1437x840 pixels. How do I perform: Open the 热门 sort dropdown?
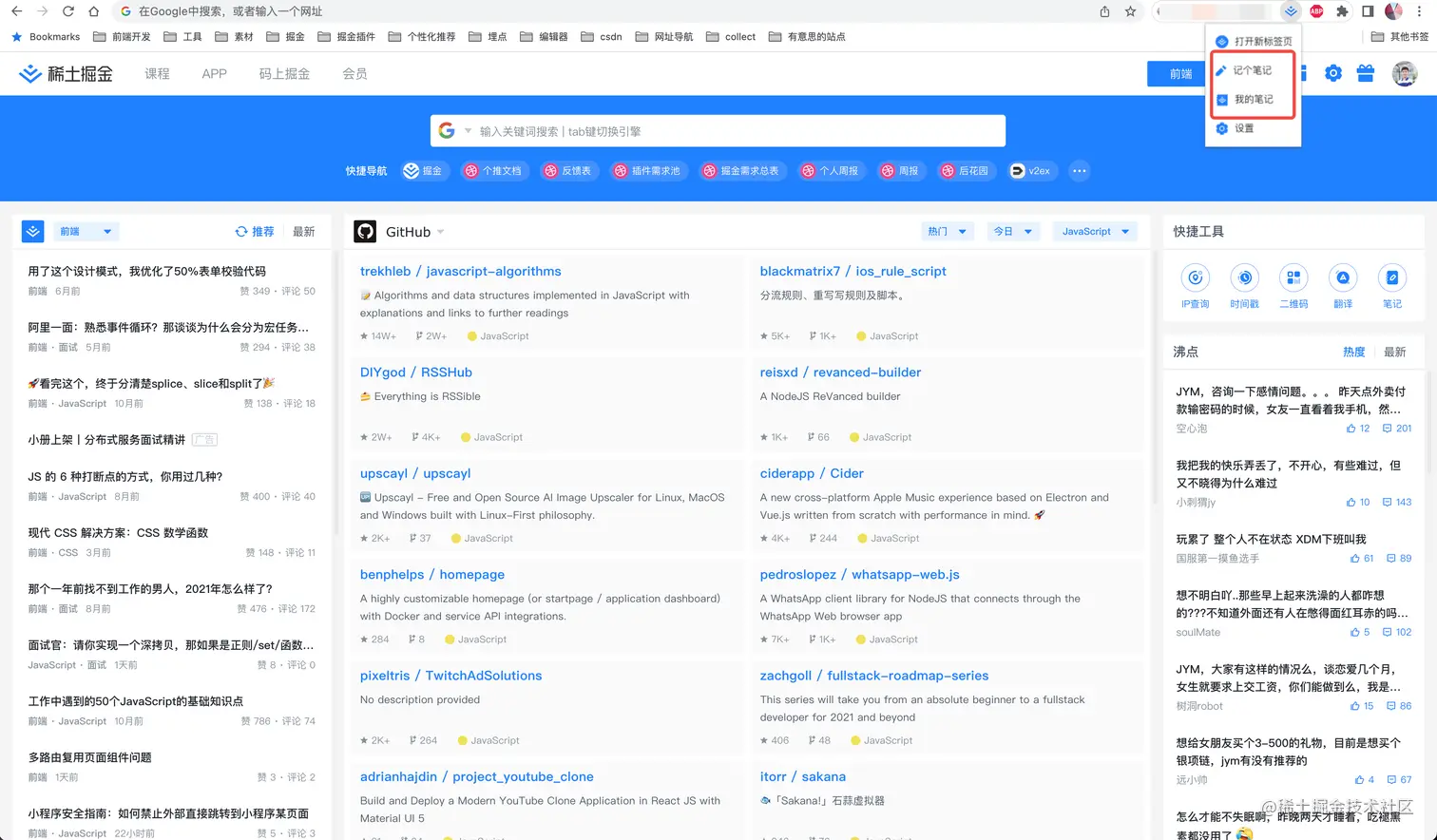coord(947,231)
